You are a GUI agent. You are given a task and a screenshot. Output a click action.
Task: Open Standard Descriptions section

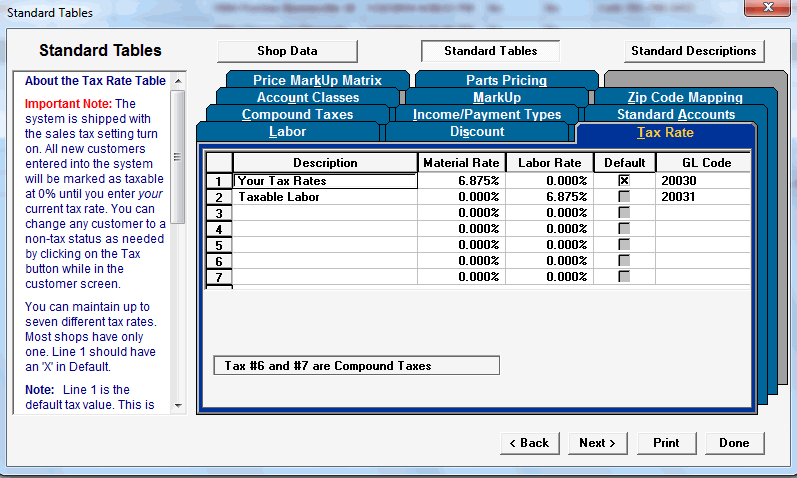[x=694, y=51]
